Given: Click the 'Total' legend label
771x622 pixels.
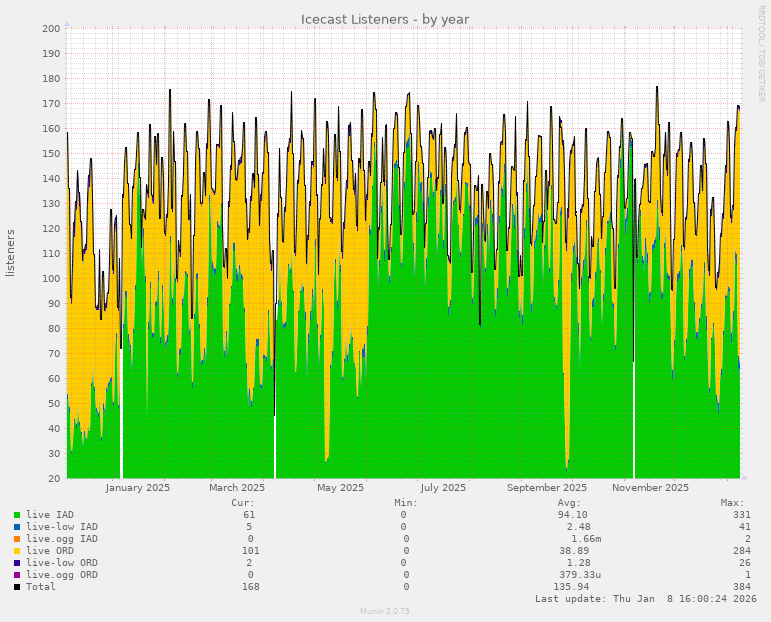Looking at the screenshot, I should (41, 587).
